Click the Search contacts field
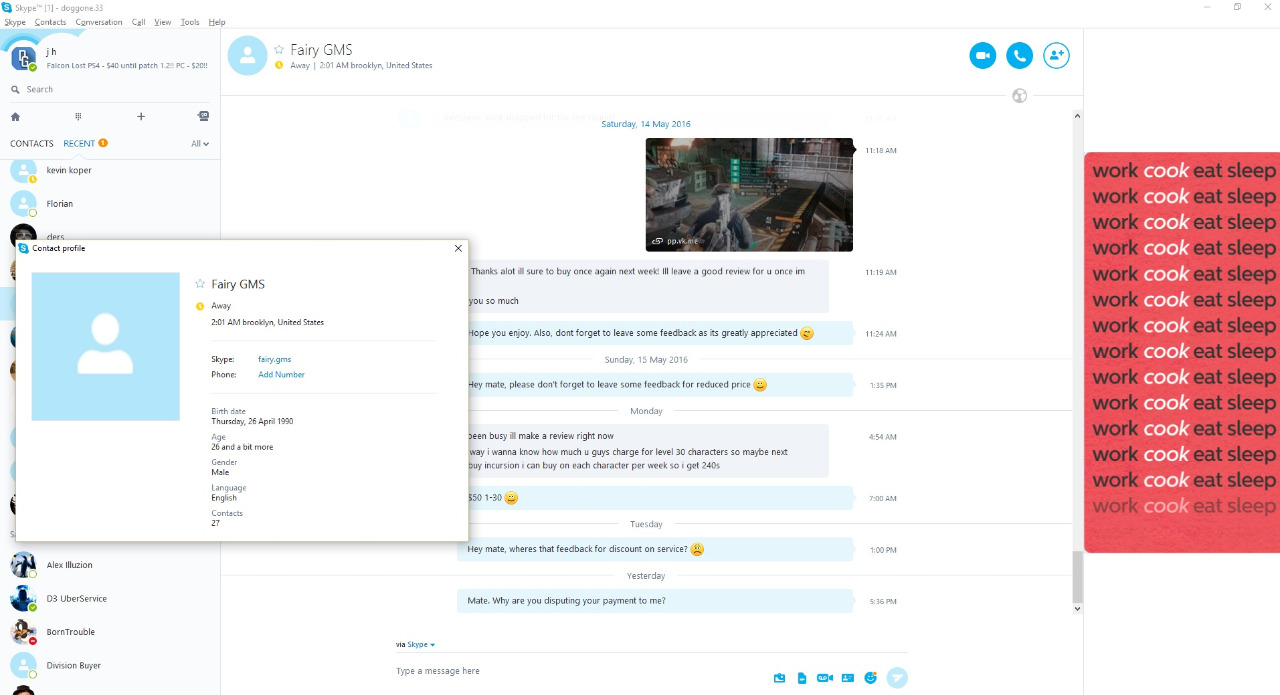Image resolution: width=1280 pixels, height=695 pixels. click(x=110, y=89)
